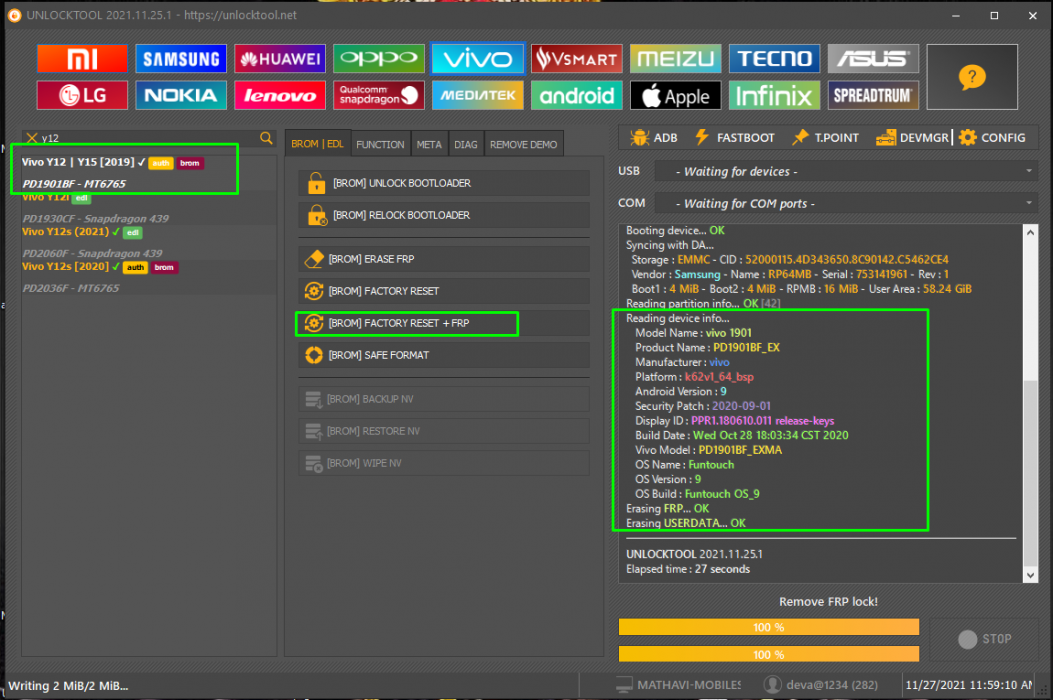Viewport: 1053px width, 700px height.
Task: Select the Vivo brand logo
Action: pos(477,59)
